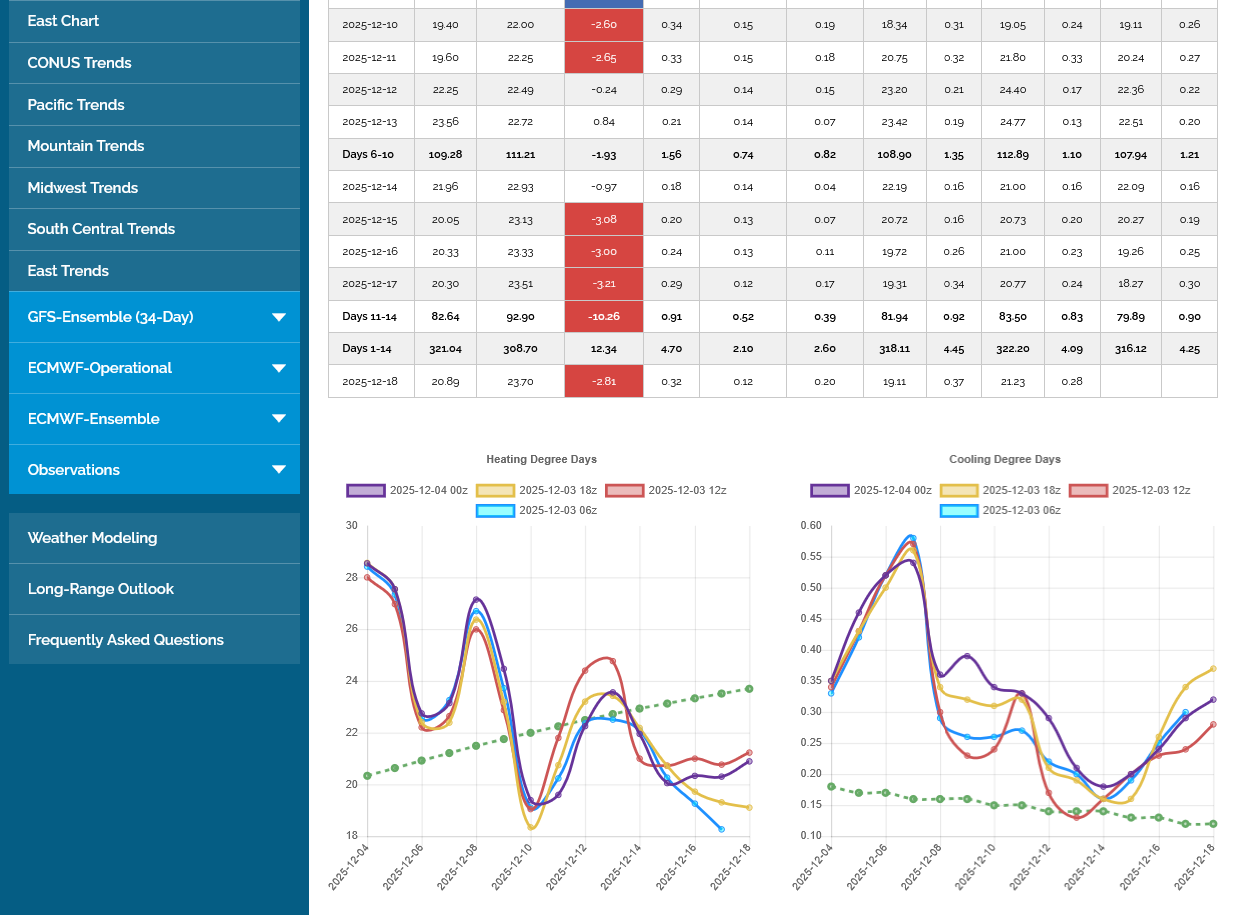The image size is (1236, 915).
Task: Expand the ECMWF-Ensemble section arrow
Action: [278, 419]
